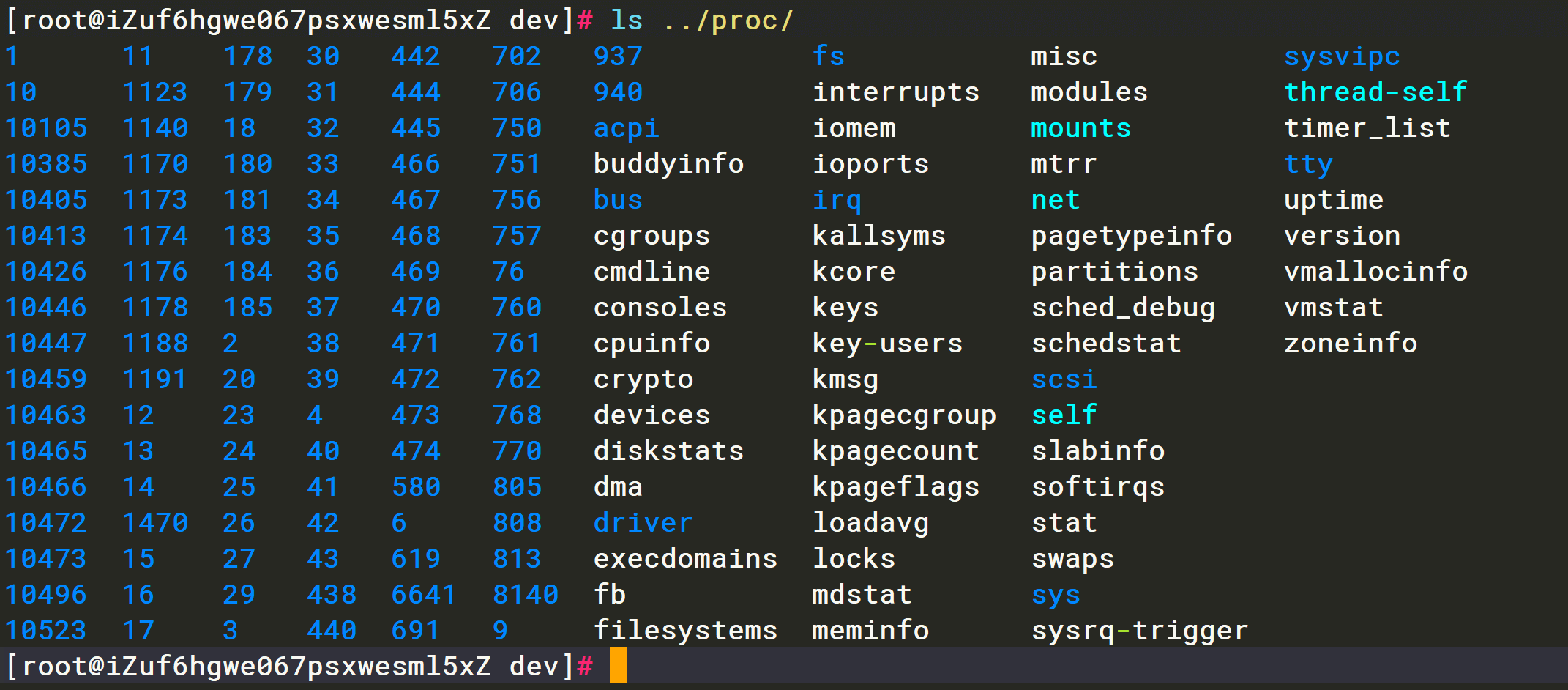Select the blue 'irq' directory
Viewport: 1568px width, 690px height.
tap(837, 200)
